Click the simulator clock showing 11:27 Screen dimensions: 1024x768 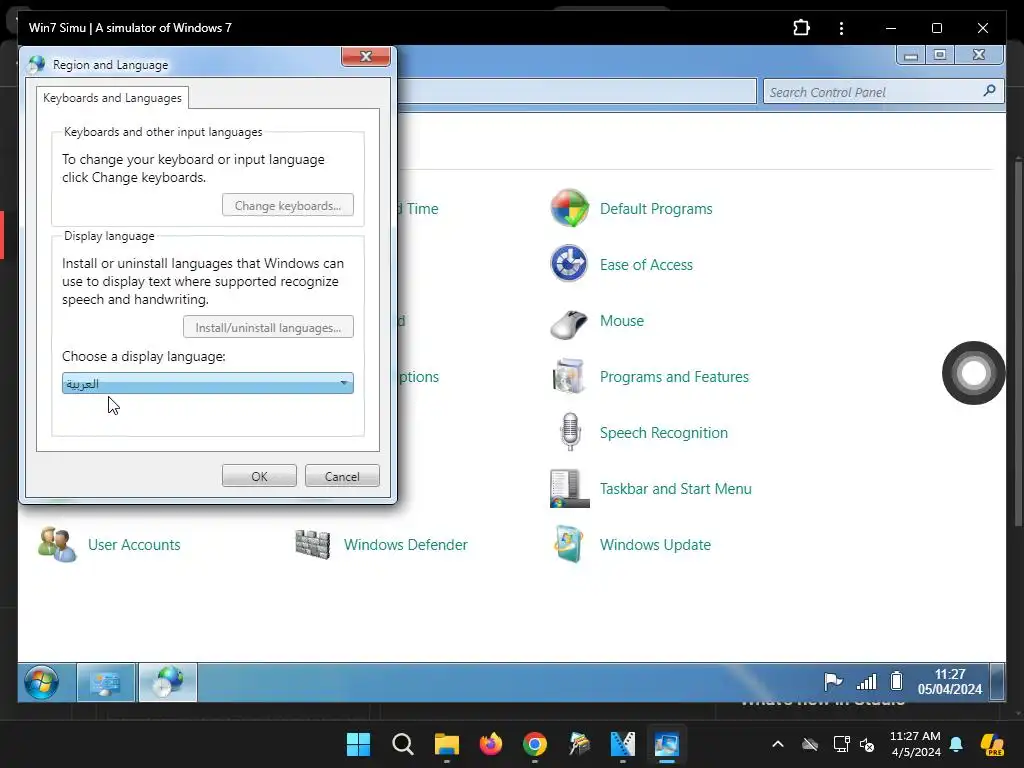[x=950, y=682]
